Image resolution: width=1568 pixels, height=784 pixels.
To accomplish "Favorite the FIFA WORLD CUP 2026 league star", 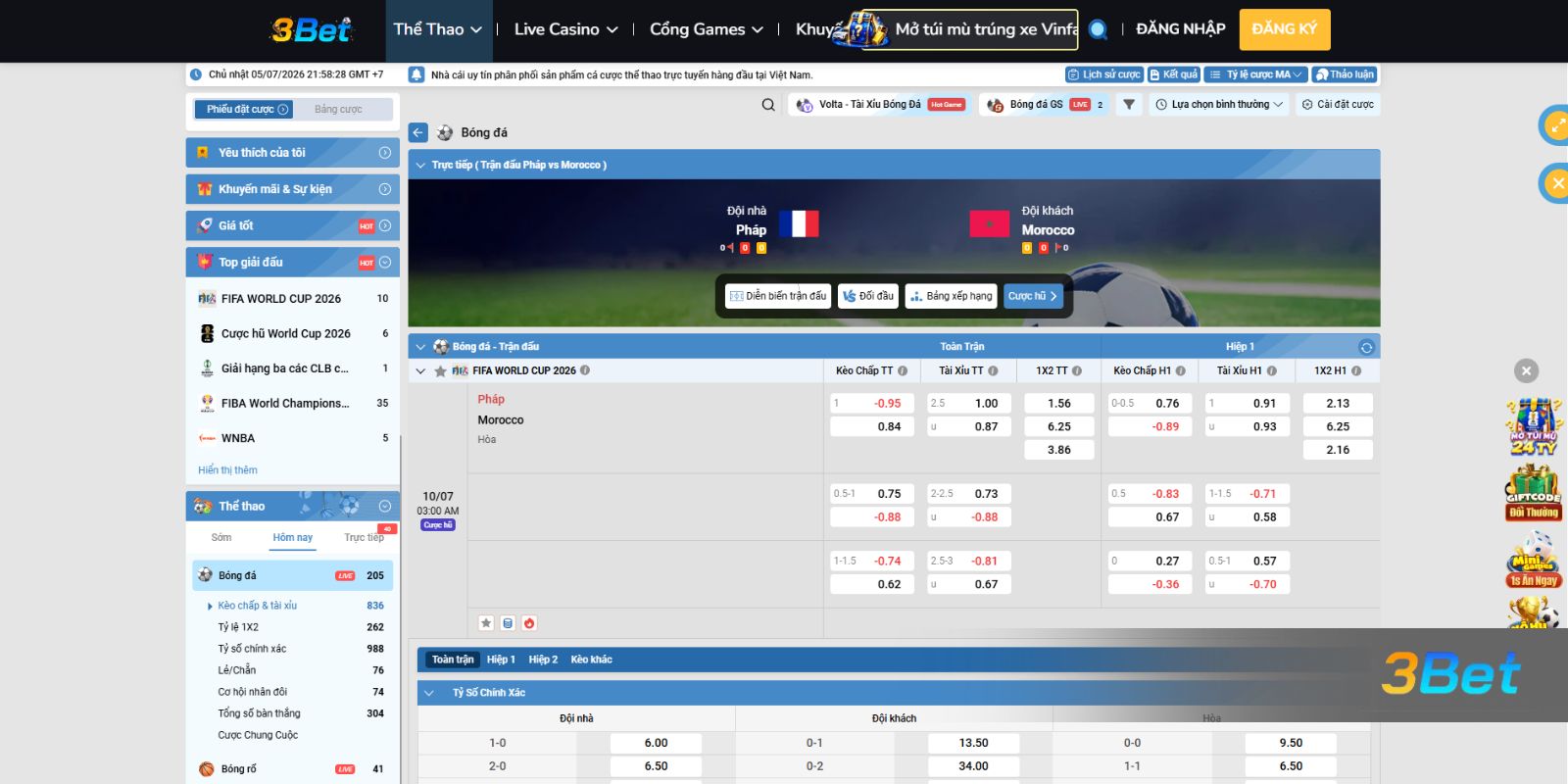I will pyautogui.click(x=441, y=371).
